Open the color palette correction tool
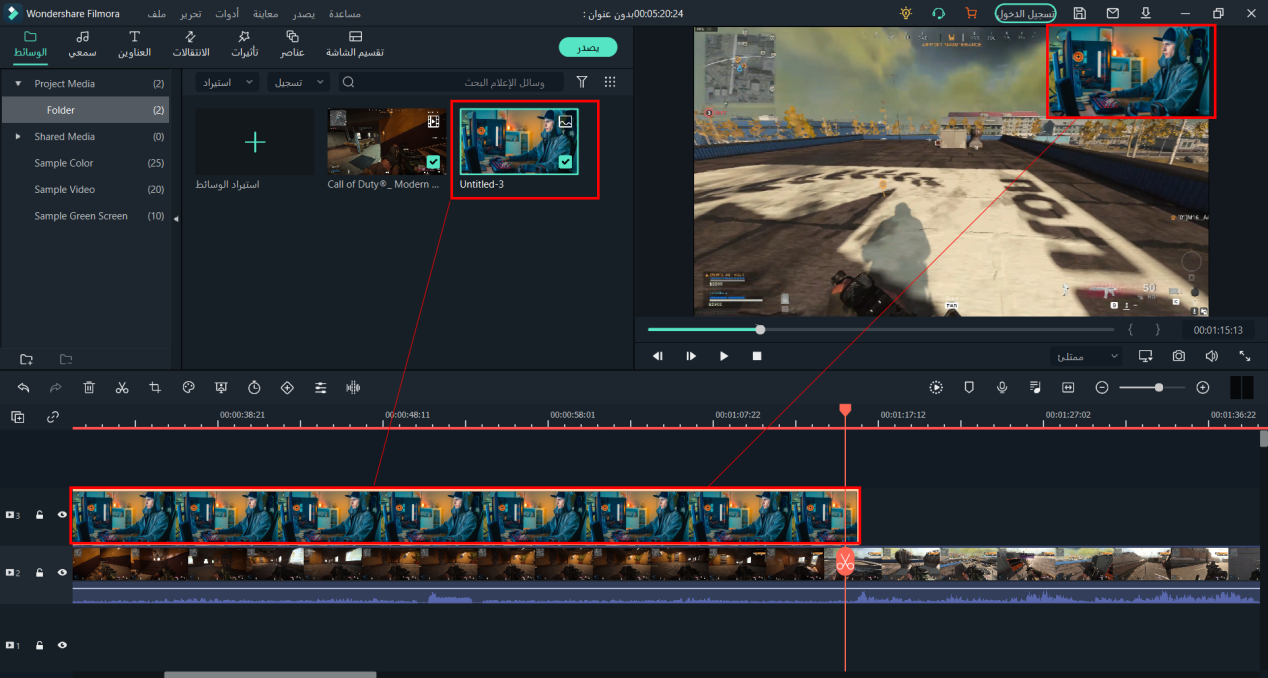This screenshot has height=678, width=1268. 188,387
